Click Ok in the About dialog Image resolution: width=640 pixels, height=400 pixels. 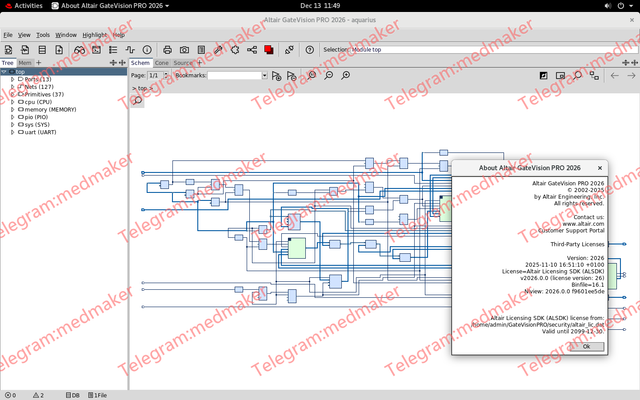pos(587,346)
